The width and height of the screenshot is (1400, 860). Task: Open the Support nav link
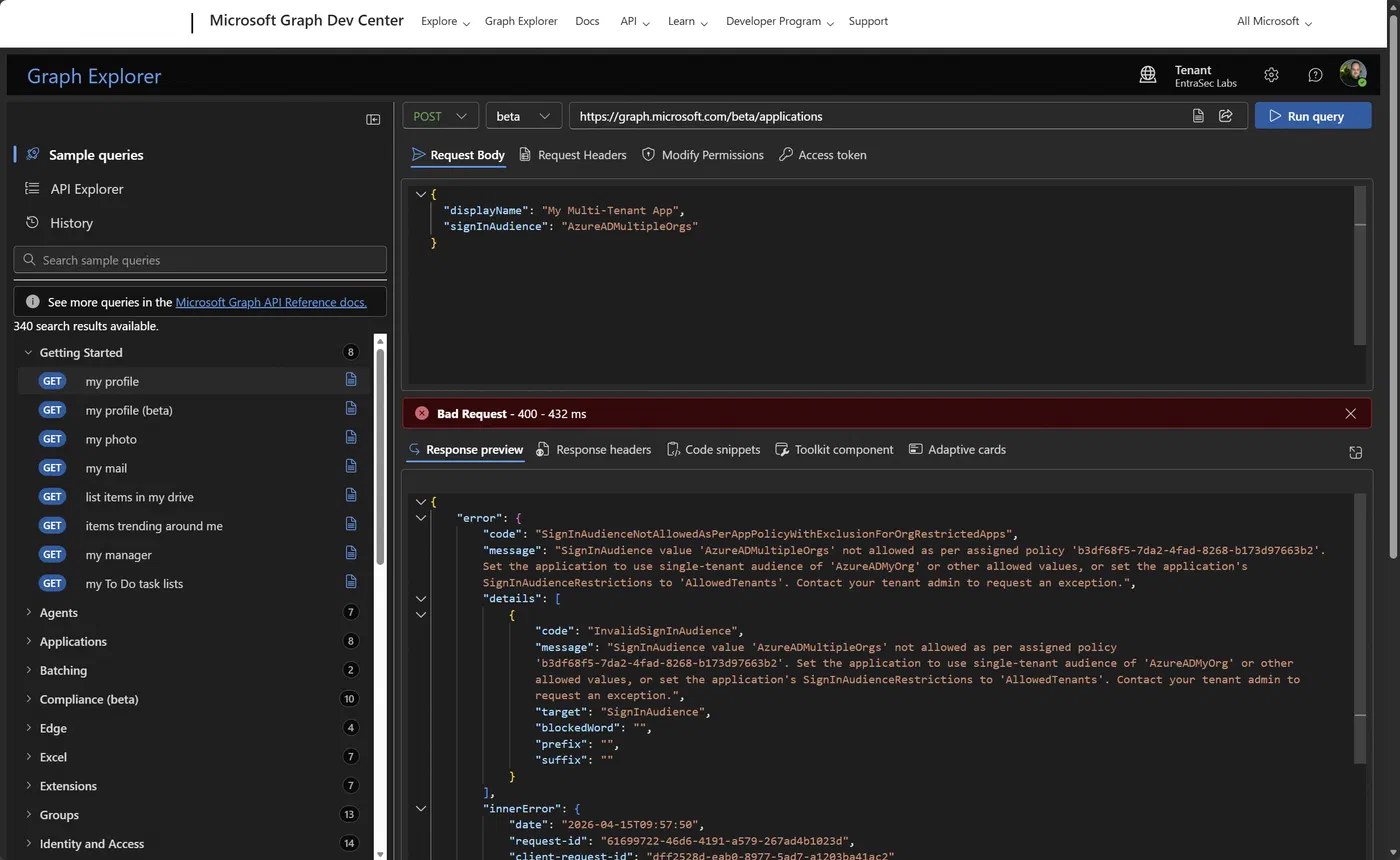point(868,21)
